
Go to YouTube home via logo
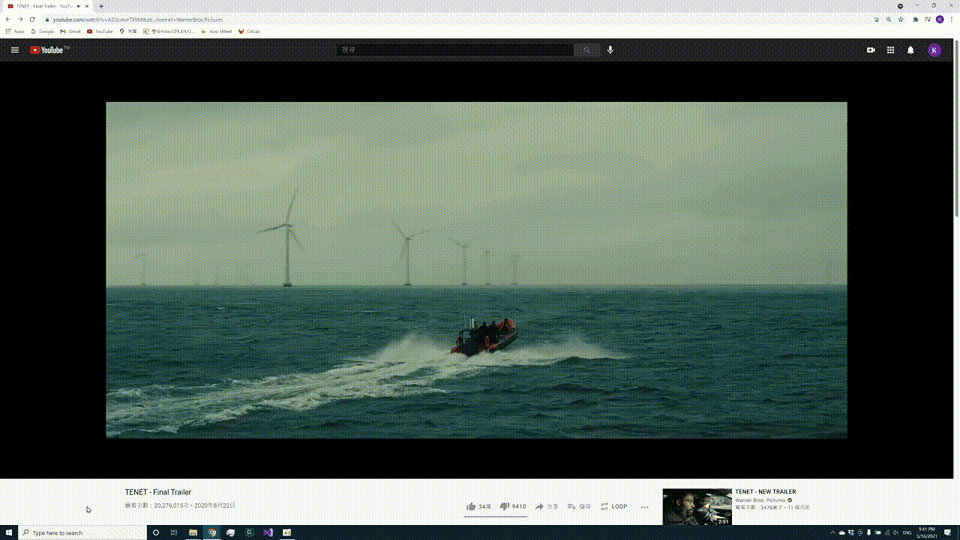coord(50,50)
